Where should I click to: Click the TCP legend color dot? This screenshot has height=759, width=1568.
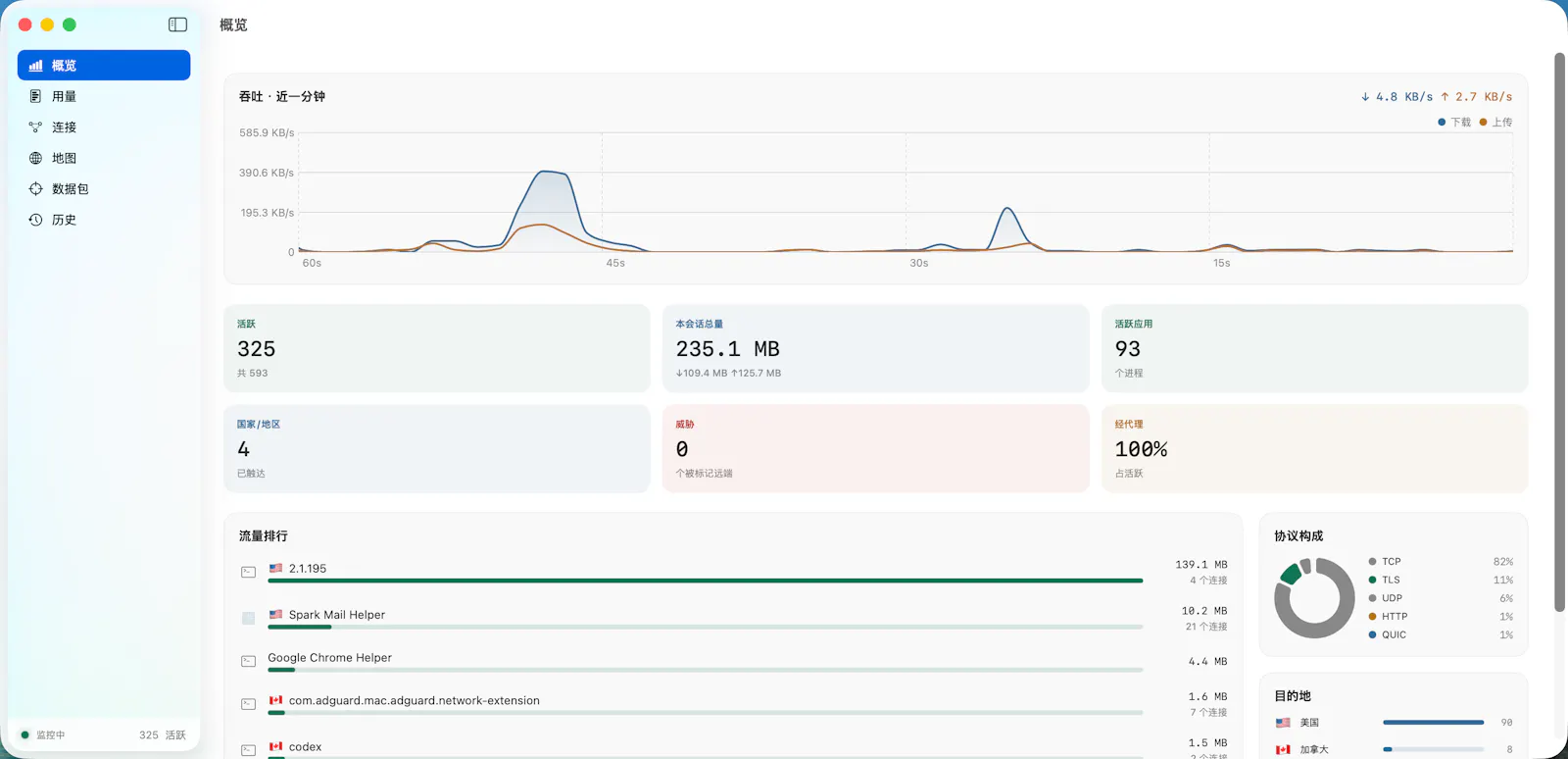tap(1373, 562)
